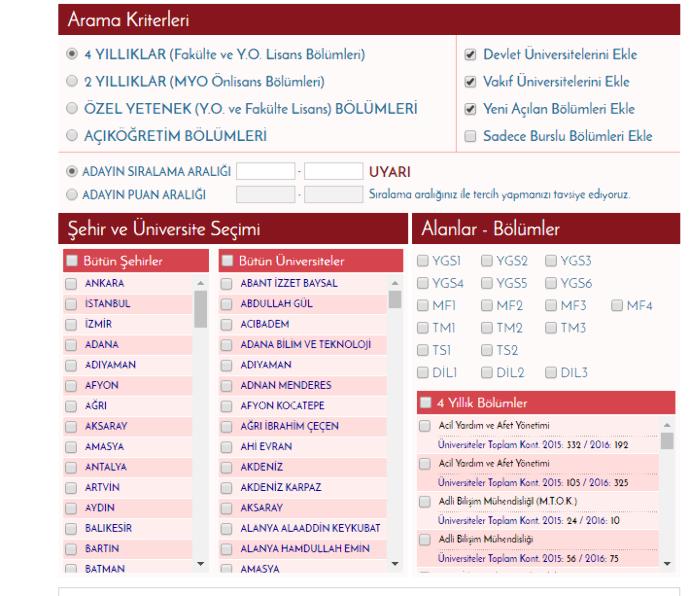
Task: Click the second sıralama aralığı input field
Action: (334, 171)
